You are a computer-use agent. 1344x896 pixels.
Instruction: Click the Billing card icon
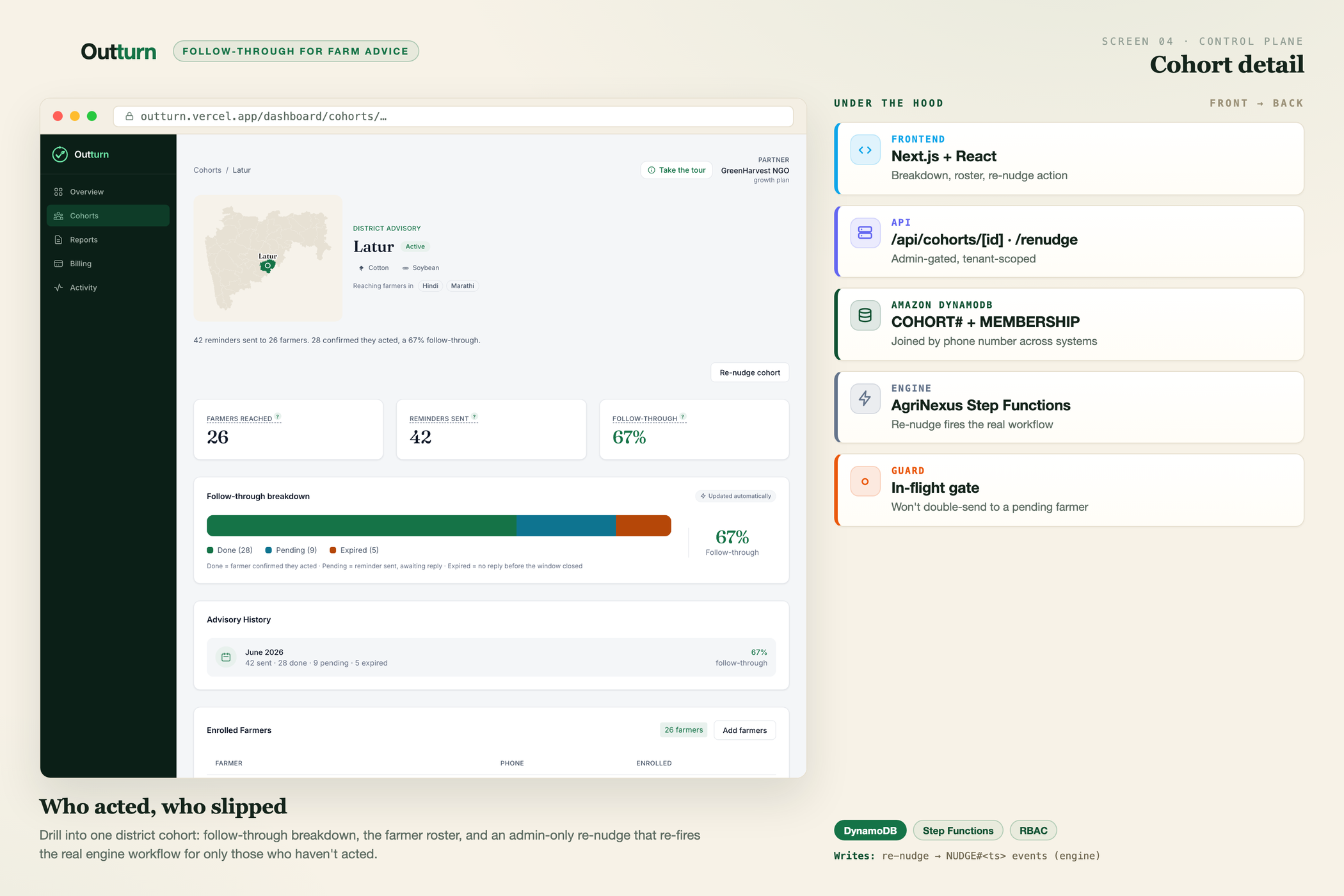pyautogui.click(x=58, y=264)
